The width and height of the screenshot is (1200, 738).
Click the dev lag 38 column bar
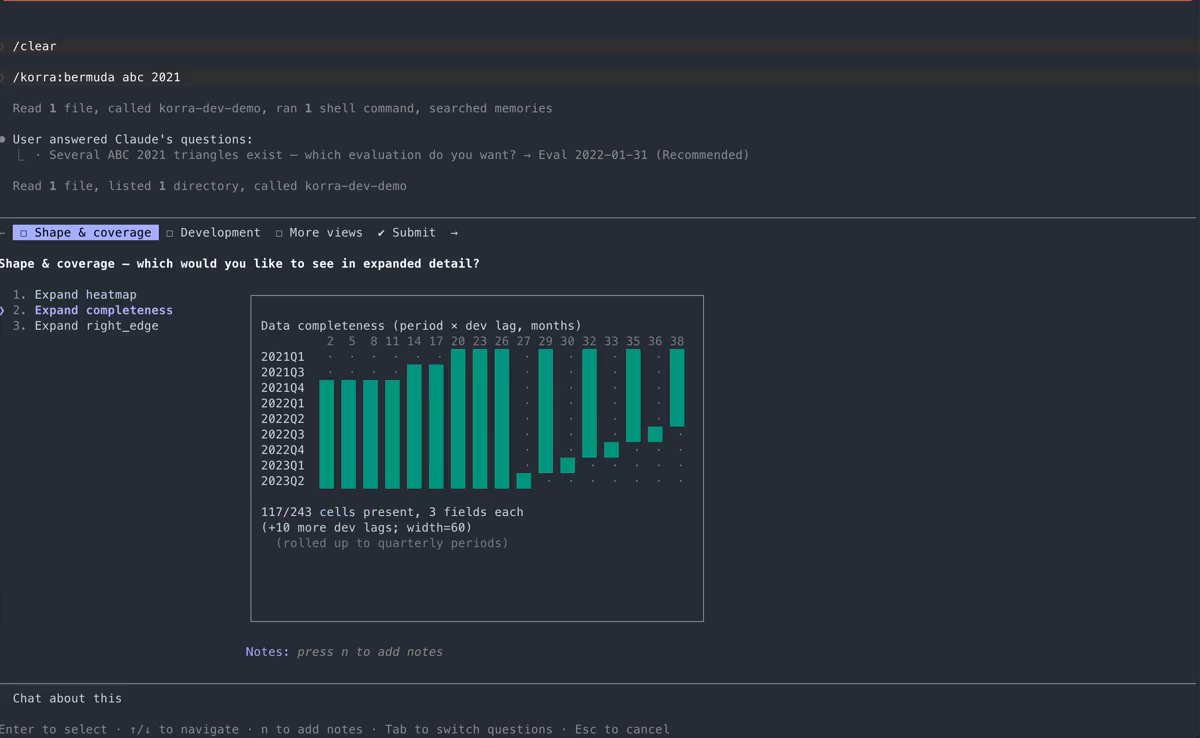[677, 387]
